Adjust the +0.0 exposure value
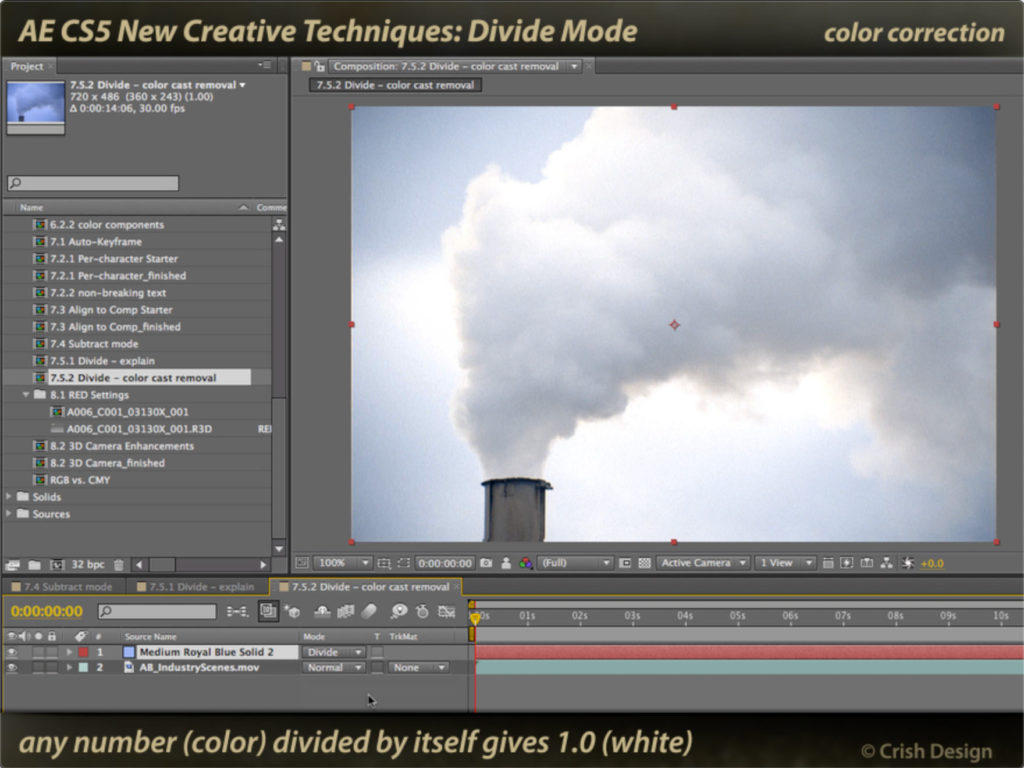 click(932, 564)
